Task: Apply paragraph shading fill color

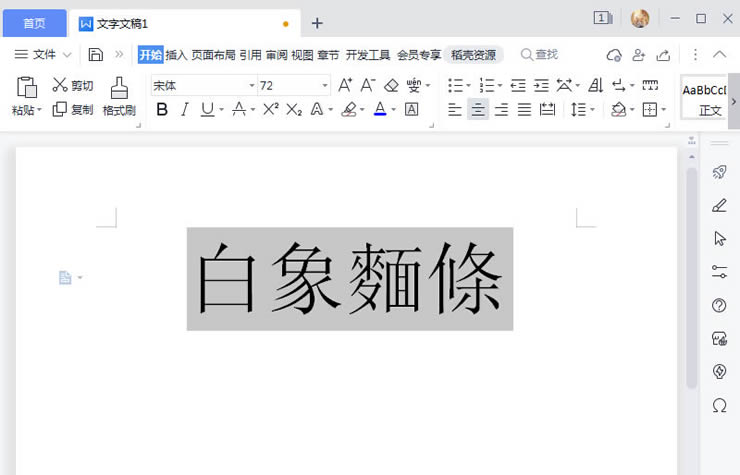Action: click(618, 110)
